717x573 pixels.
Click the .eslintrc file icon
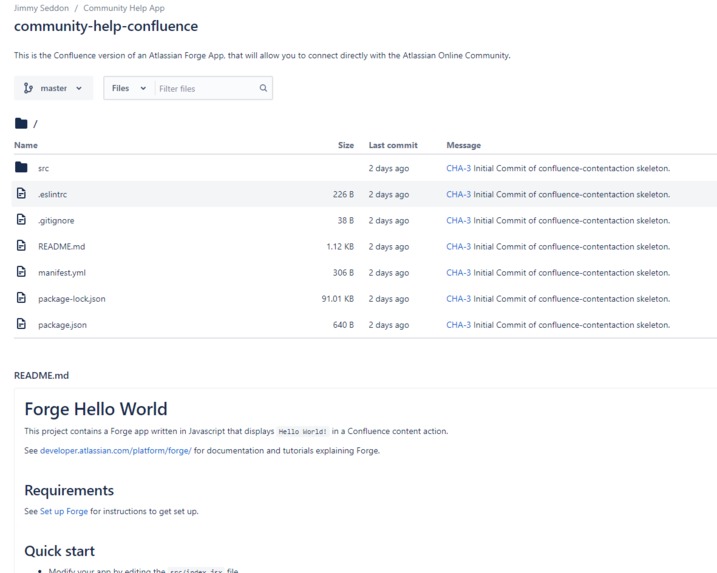pos(21,193)
